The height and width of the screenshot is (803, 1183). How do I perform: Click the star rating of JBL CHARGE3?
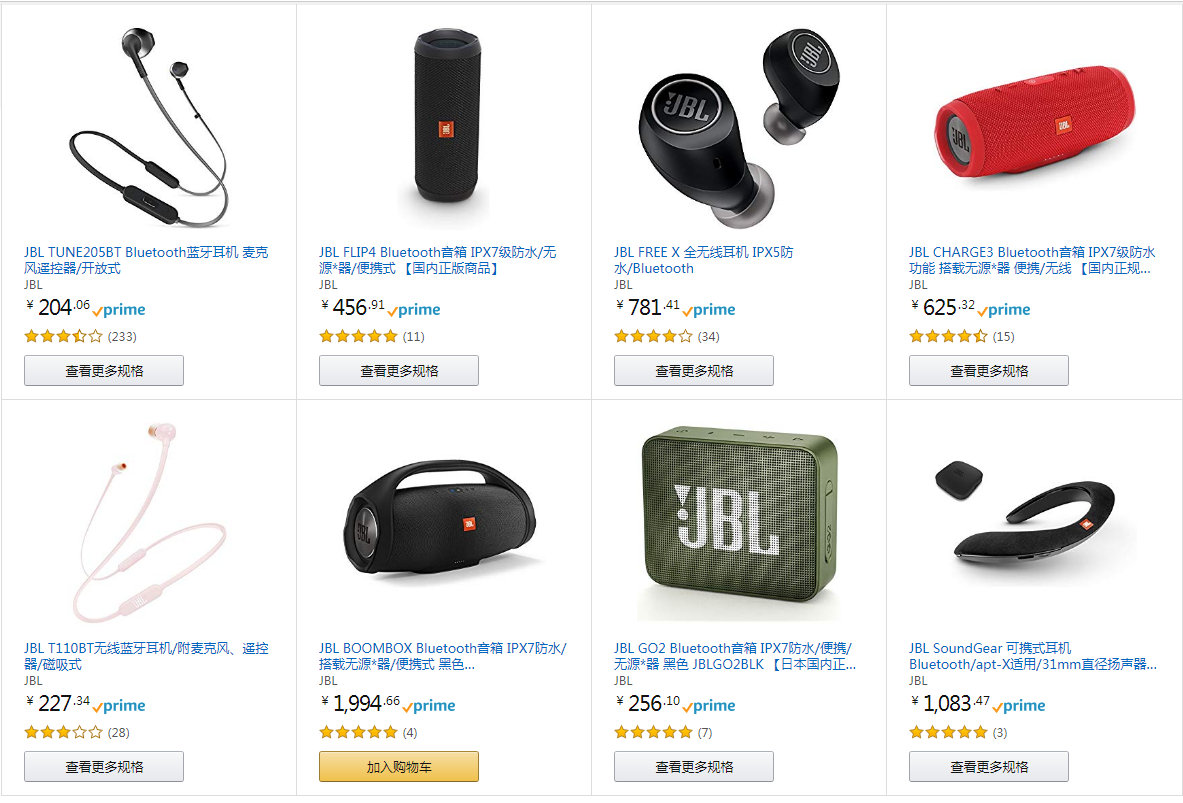948,337
